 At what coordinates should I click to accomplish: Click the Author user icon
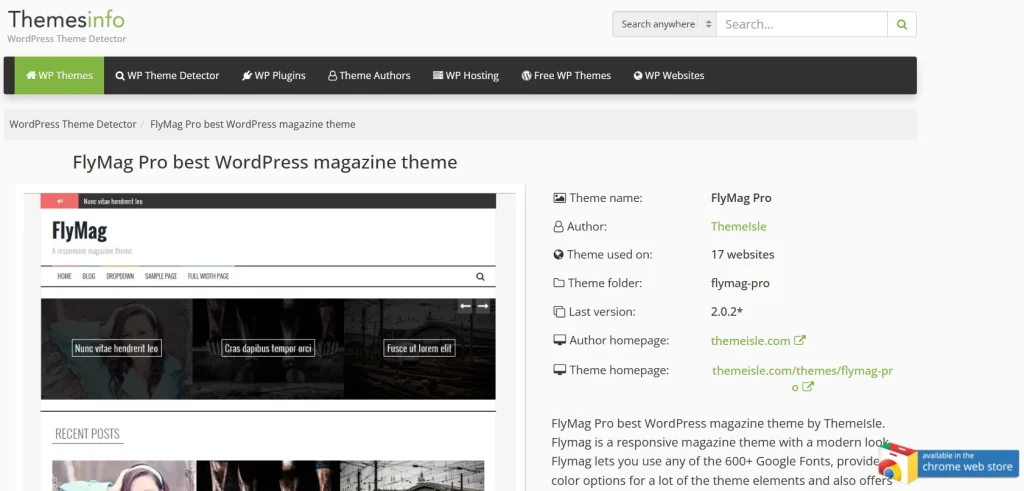558,227
